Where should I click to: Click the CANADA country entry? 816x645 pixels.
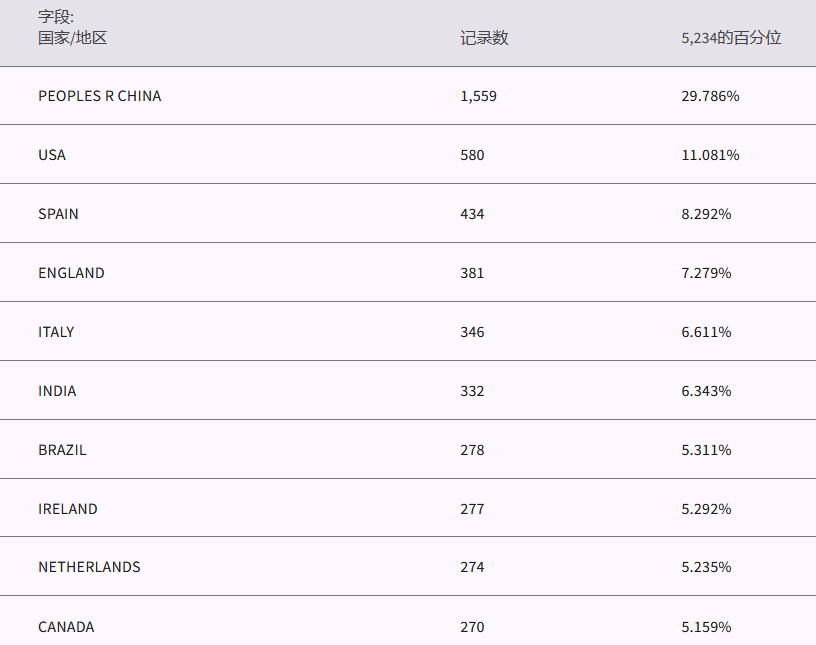point(66,627)
